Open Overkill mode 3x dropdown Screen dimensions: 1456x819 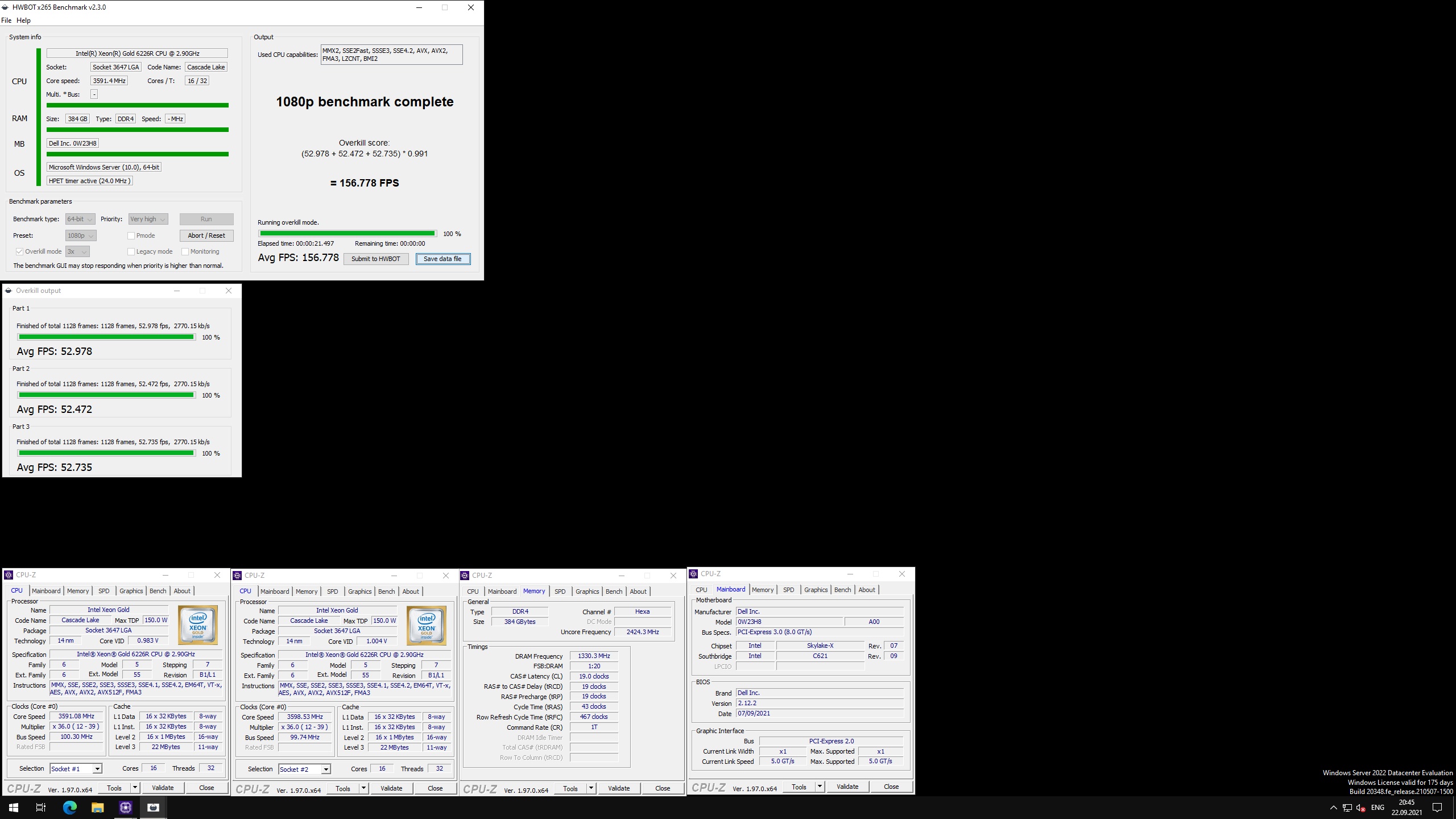click(x=77, y=251)
